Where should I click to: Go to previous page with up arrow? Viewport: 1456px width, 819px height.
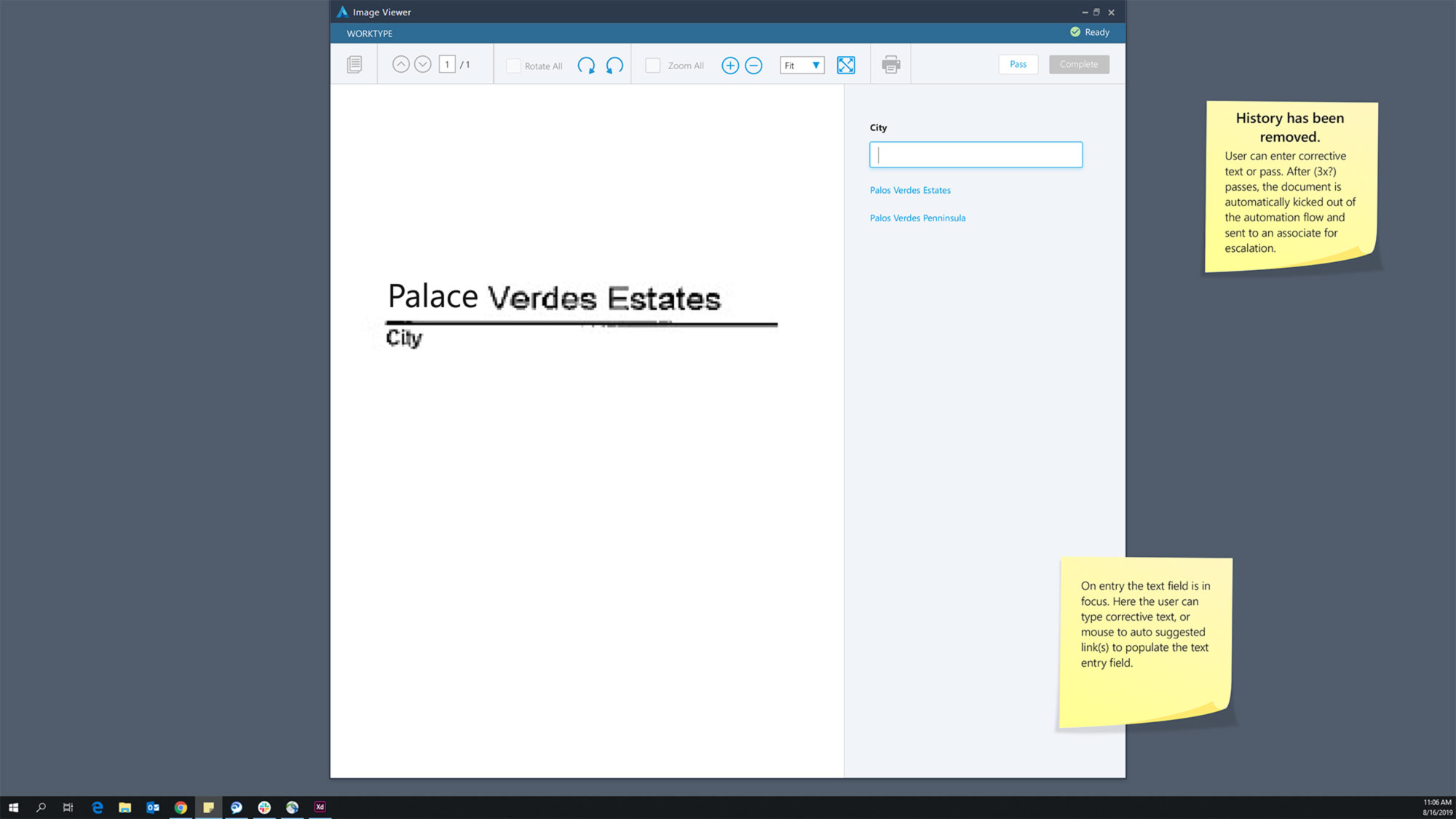400,64
